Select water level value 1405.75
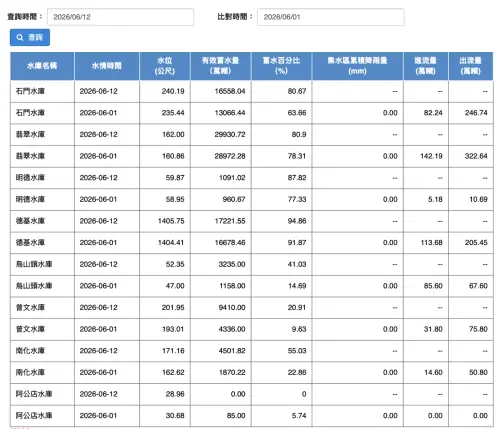 pyautogui.click(x=171, y=221)
